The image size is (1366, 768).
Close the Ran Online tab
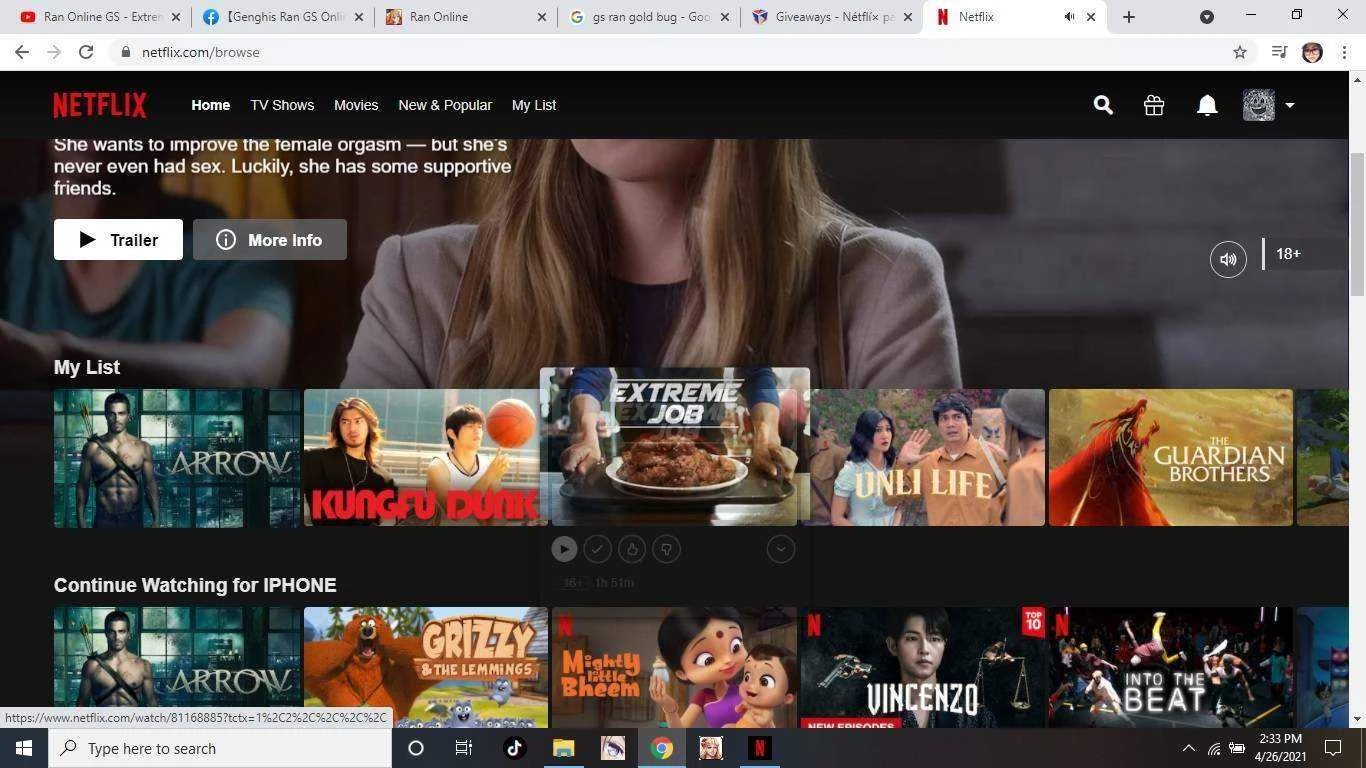point(542,17)
